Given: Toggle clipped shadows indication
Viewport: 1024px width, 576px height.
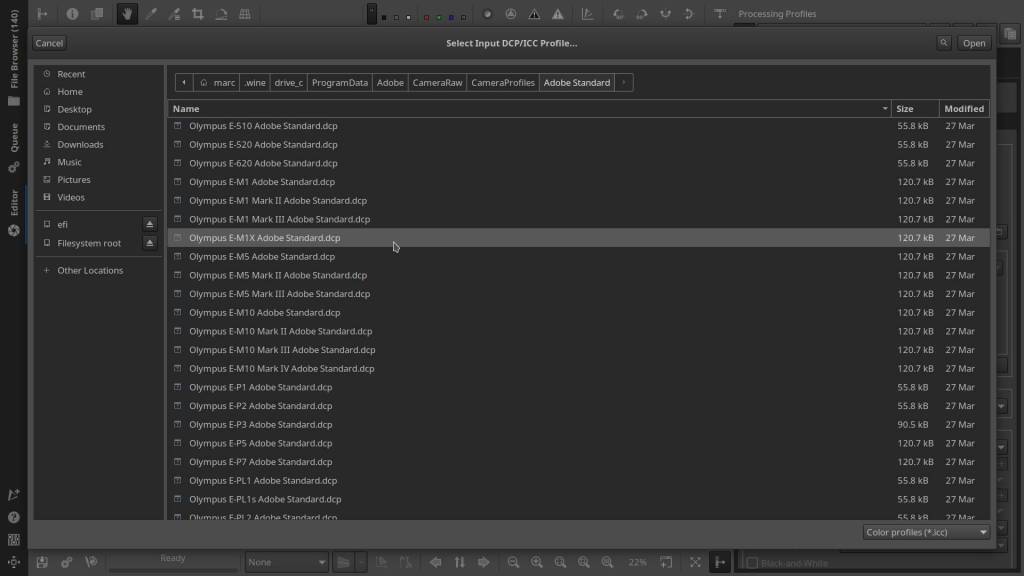Looking at the screenshot, I should coord(534,14).
